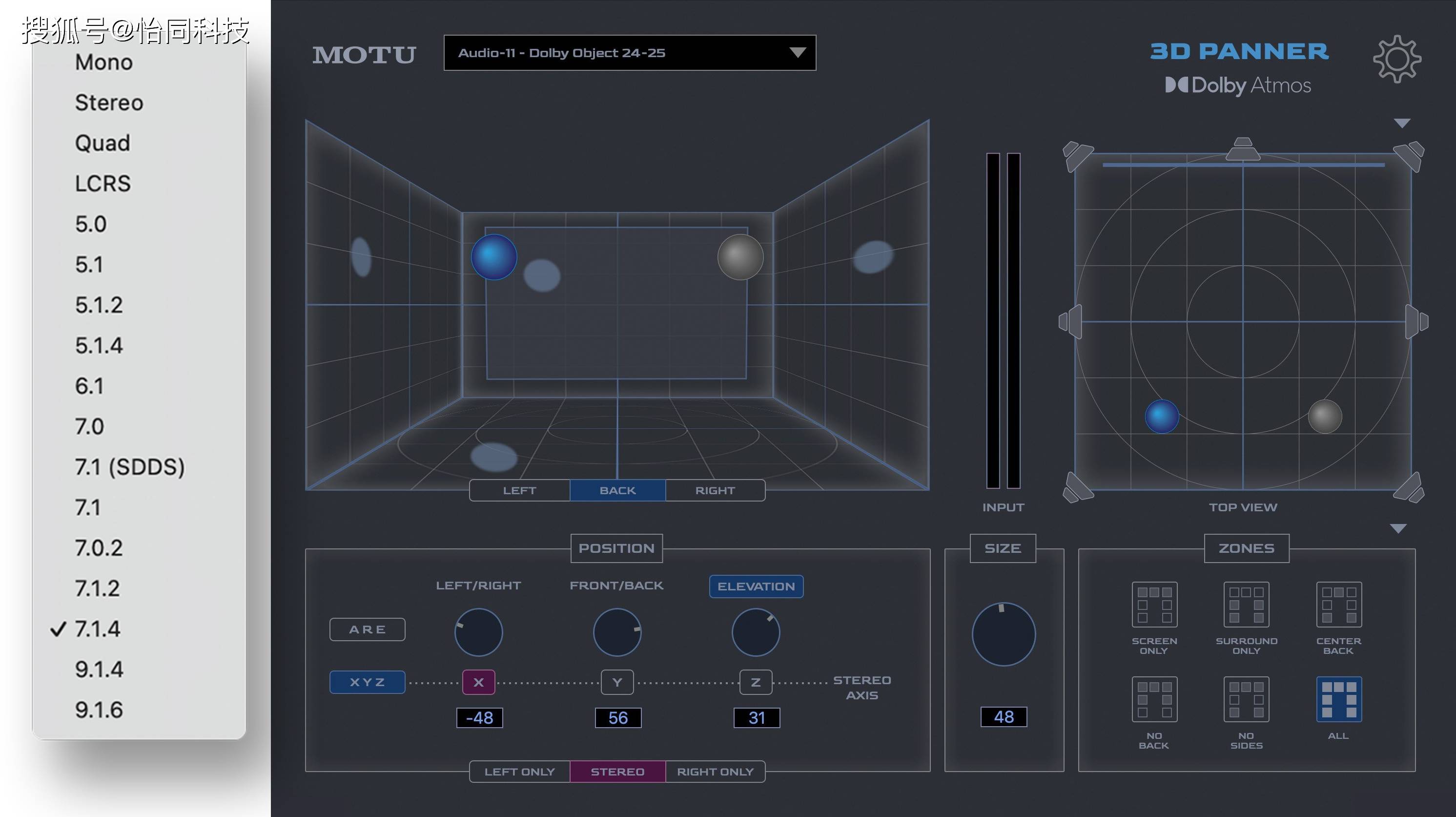
Task: Click the Y value field showing 56
Action: tap(618, 717)
